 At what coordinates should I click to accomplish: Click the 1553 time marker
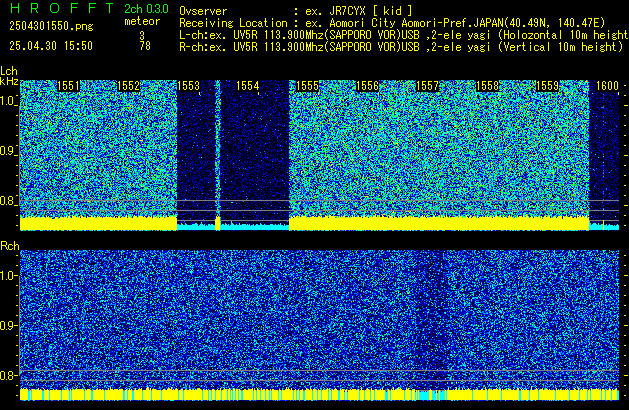pos(188,86)
